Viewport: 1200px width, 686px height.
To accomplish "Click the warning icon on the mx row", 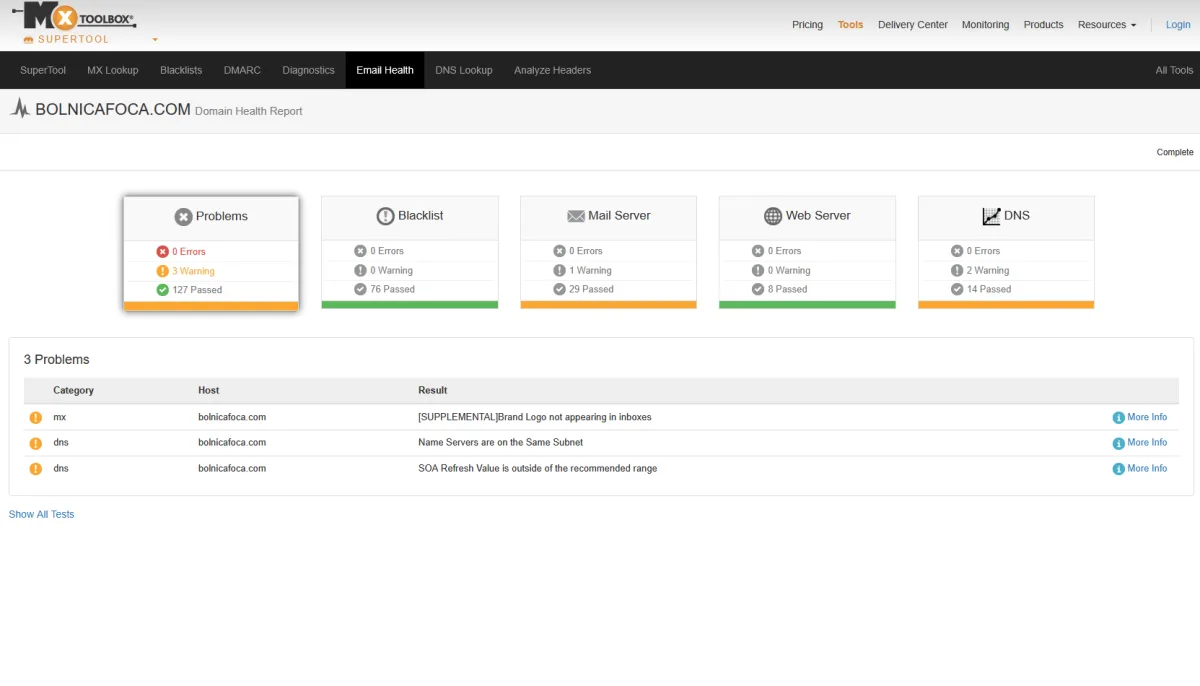I will [36, 417].
